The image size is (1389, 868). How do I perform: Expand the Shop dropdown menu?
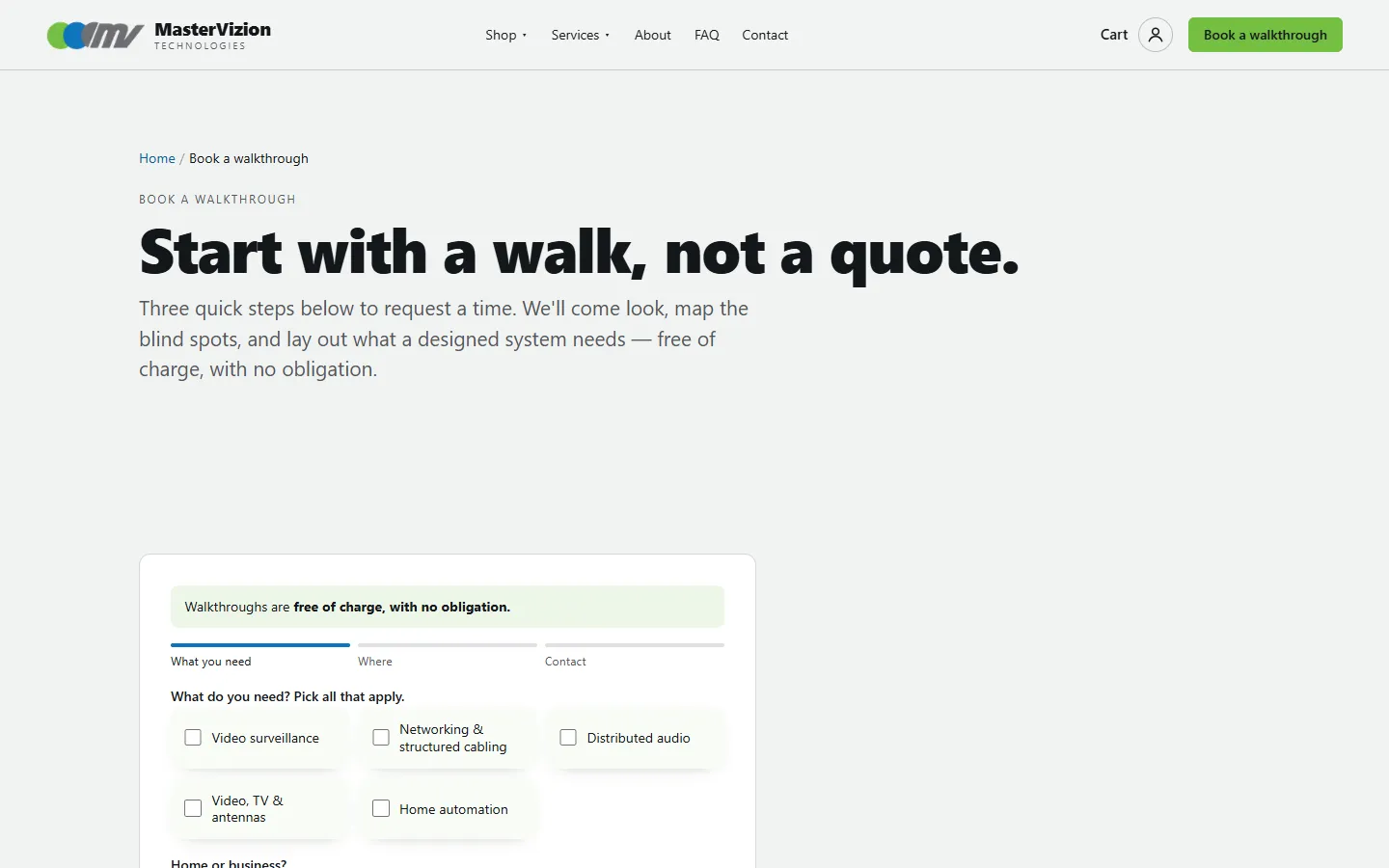click(506, 35)
